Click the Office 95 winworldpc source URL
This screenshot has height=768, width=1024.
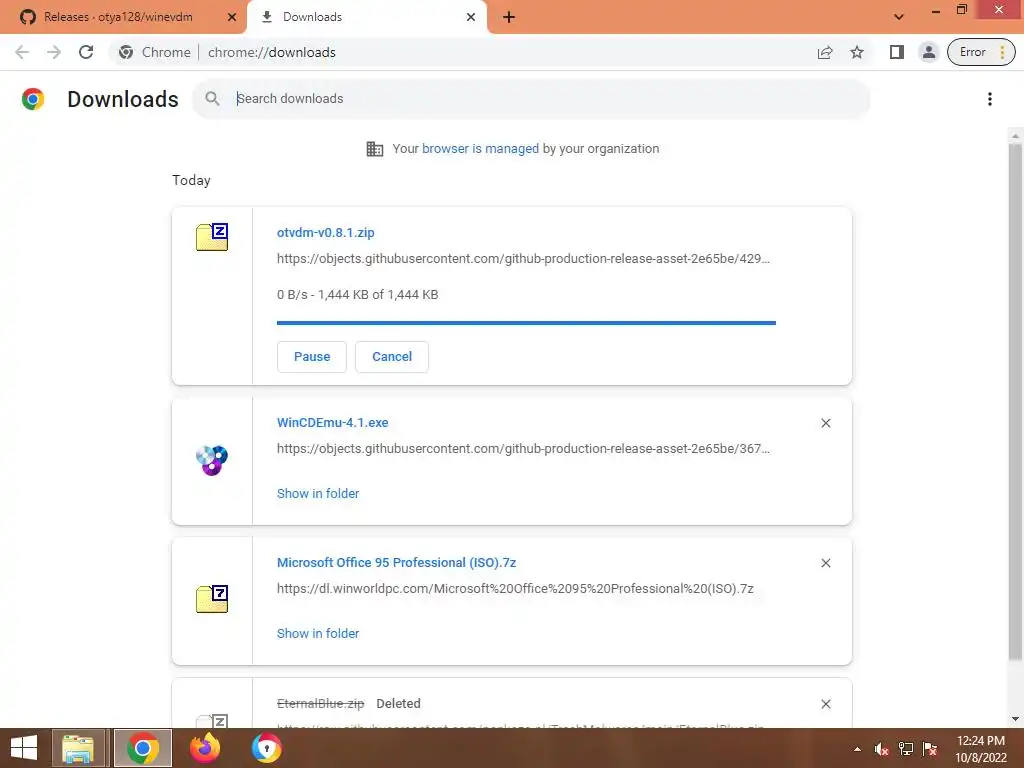coord(515,589)
